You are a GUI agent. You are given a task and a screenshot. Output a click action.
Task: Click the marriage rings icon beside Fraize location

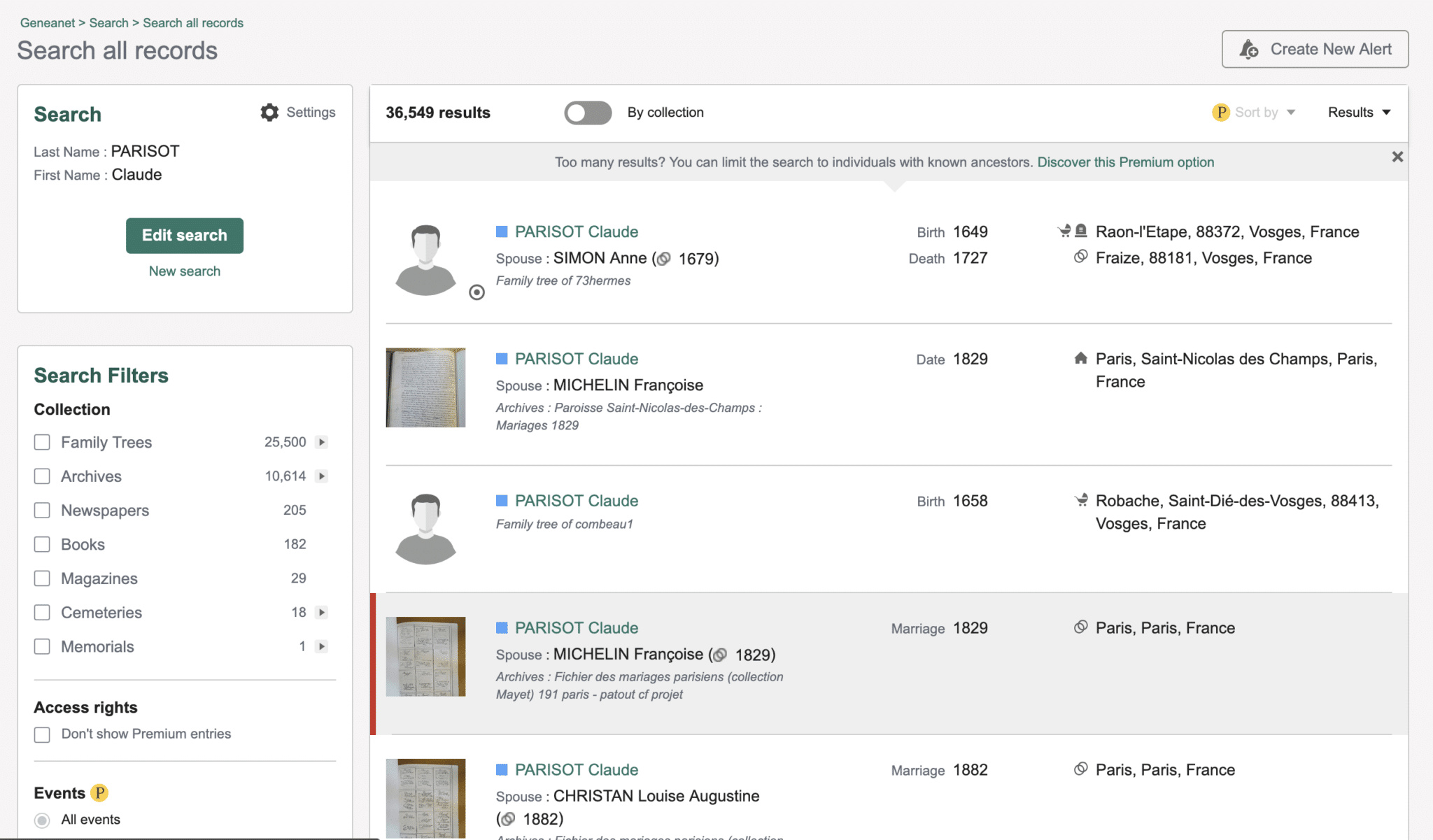(x=1080, y=257)
